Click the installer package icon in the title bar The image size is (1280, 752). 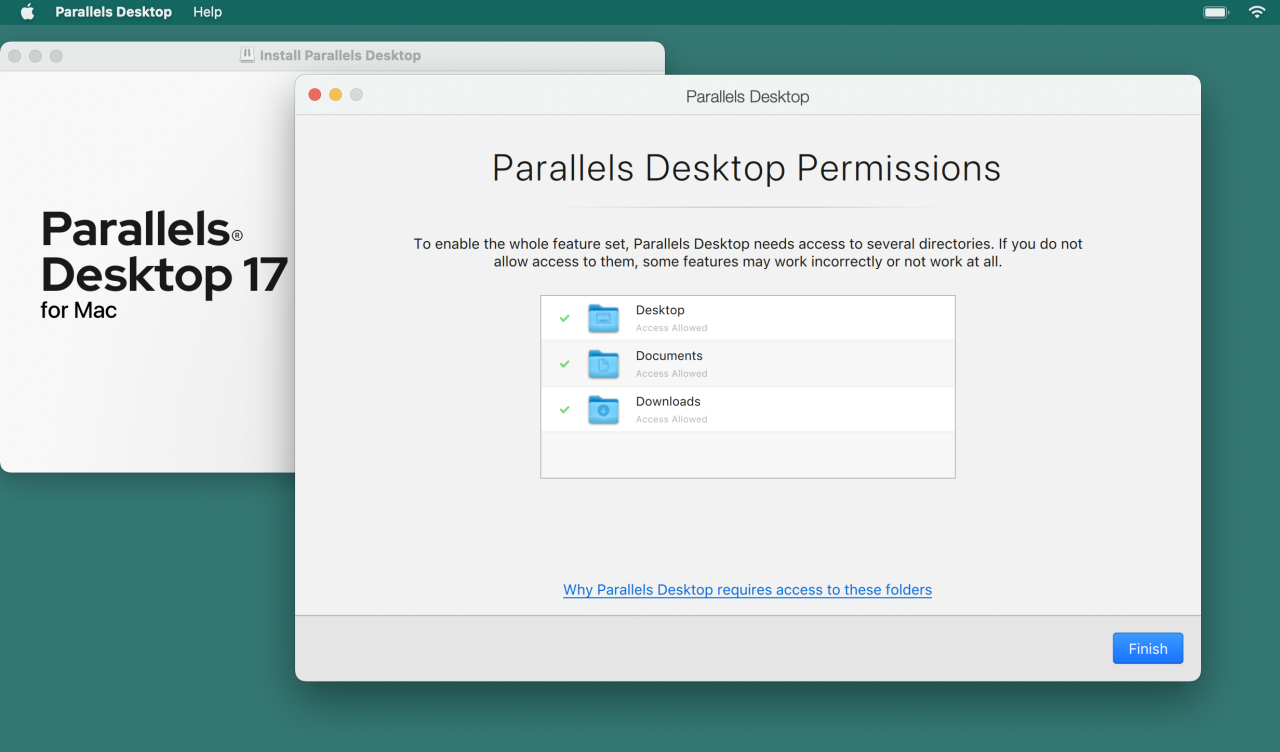(x=247, y=55)
